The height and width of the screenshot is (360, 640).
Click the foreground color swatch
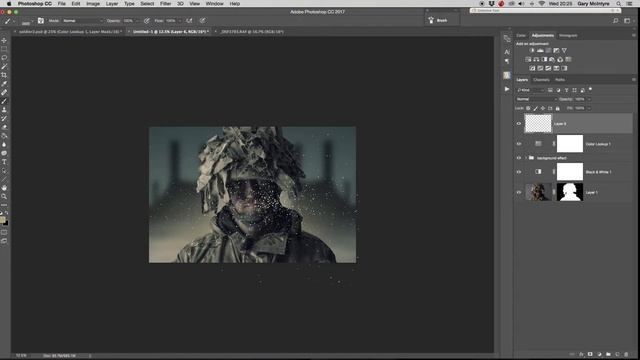(2, 220)
